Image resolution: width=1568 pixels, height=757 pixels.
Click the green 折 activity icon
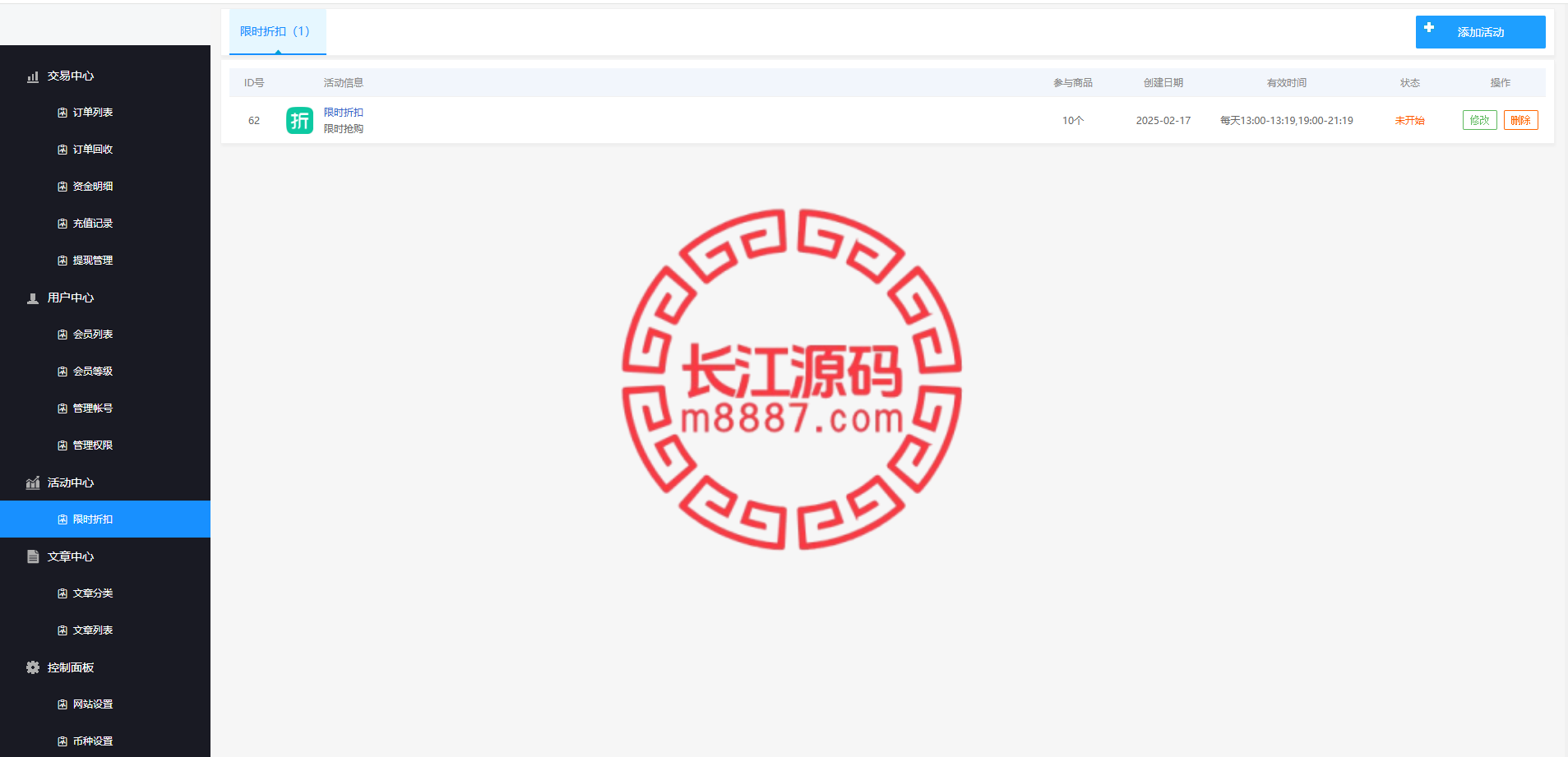click(299, 121)
